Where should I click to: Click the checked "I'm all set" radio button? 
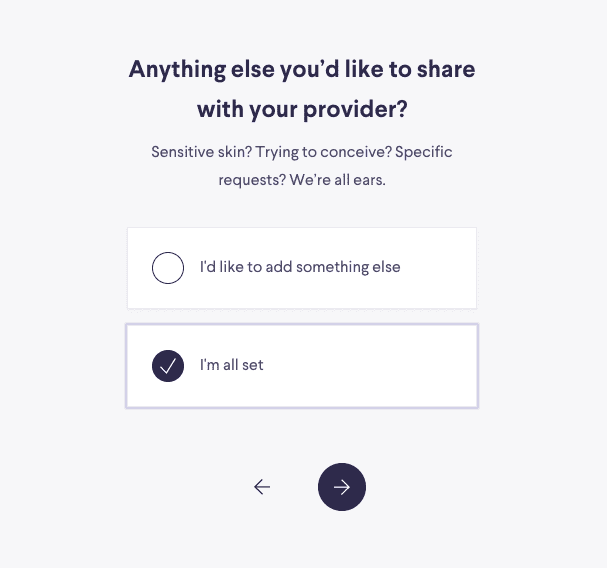[x=168, y=366]
